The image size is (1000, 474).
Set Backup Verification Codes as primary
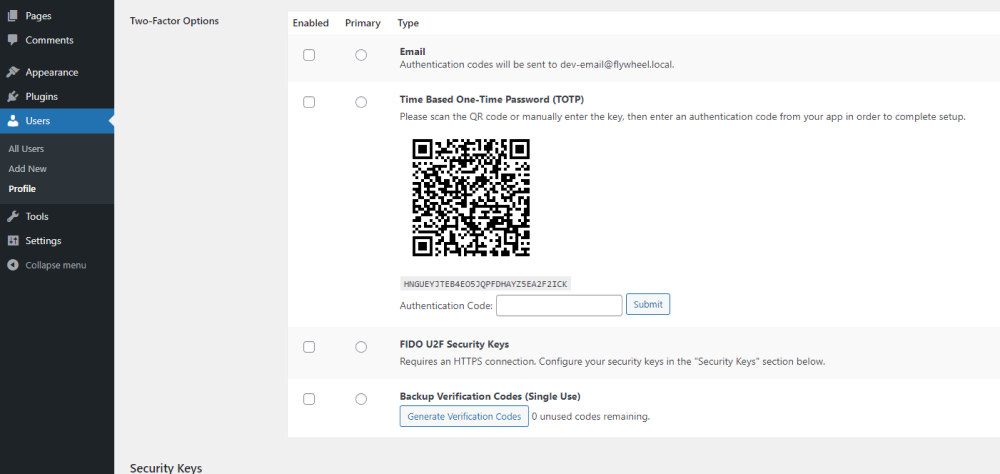(x=361, y=399)
